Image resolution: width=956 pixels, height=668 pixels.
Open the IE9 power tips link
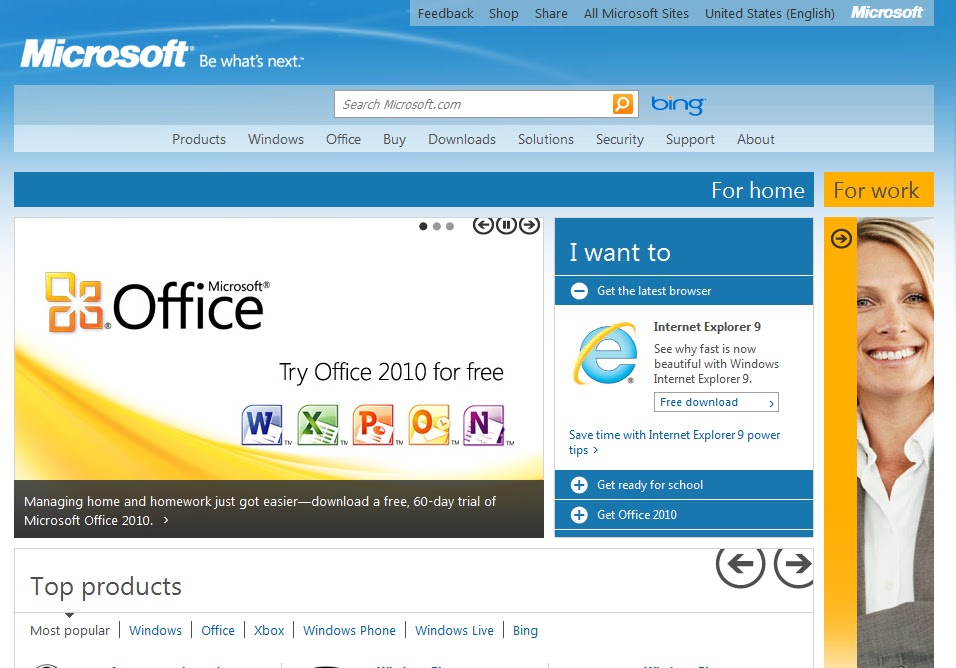coord(674,442)
